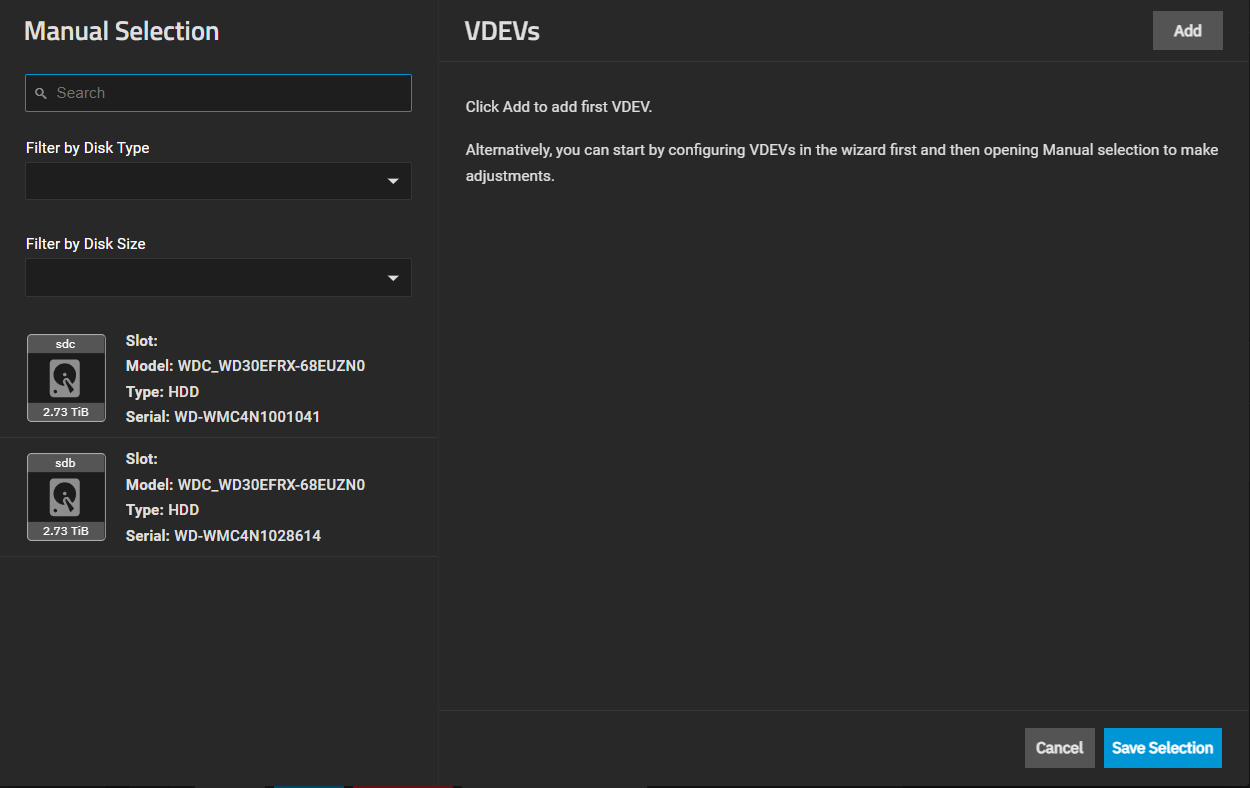Open the Filter by Disk Size dropdown

(218, 277)
